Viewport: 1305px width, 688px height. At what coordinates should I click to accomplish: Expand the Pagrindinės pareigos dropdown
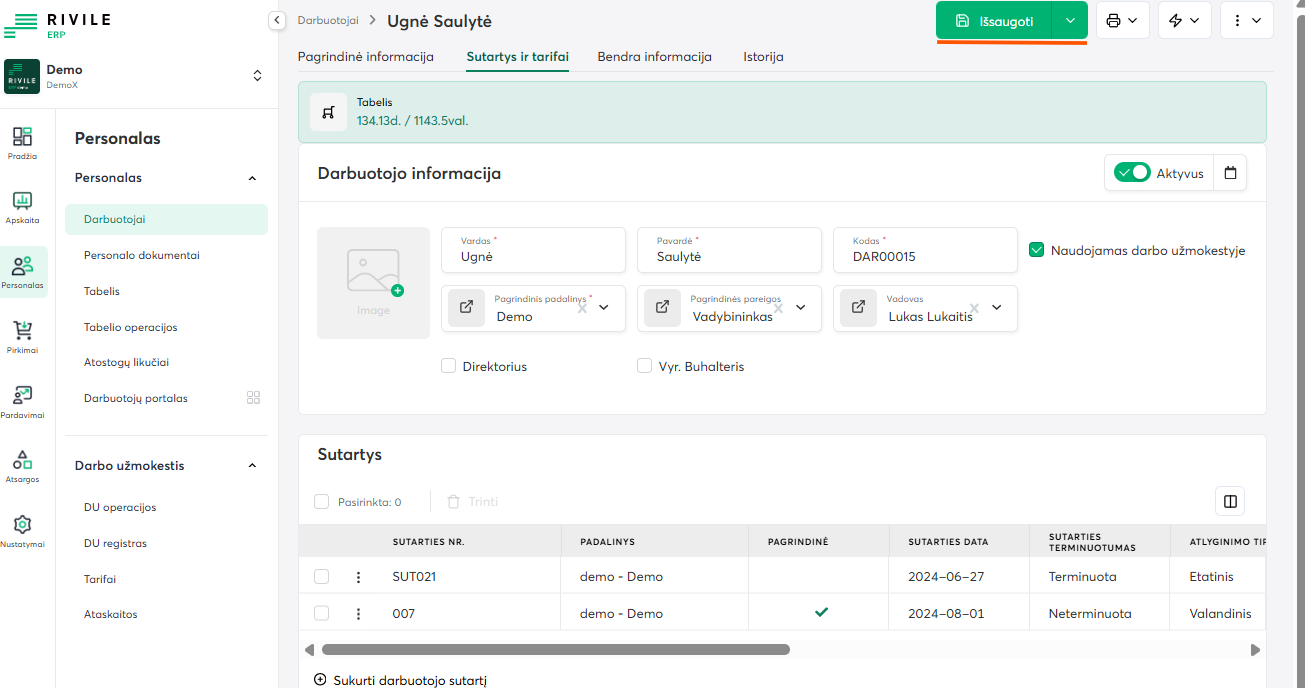click(801, 308)
